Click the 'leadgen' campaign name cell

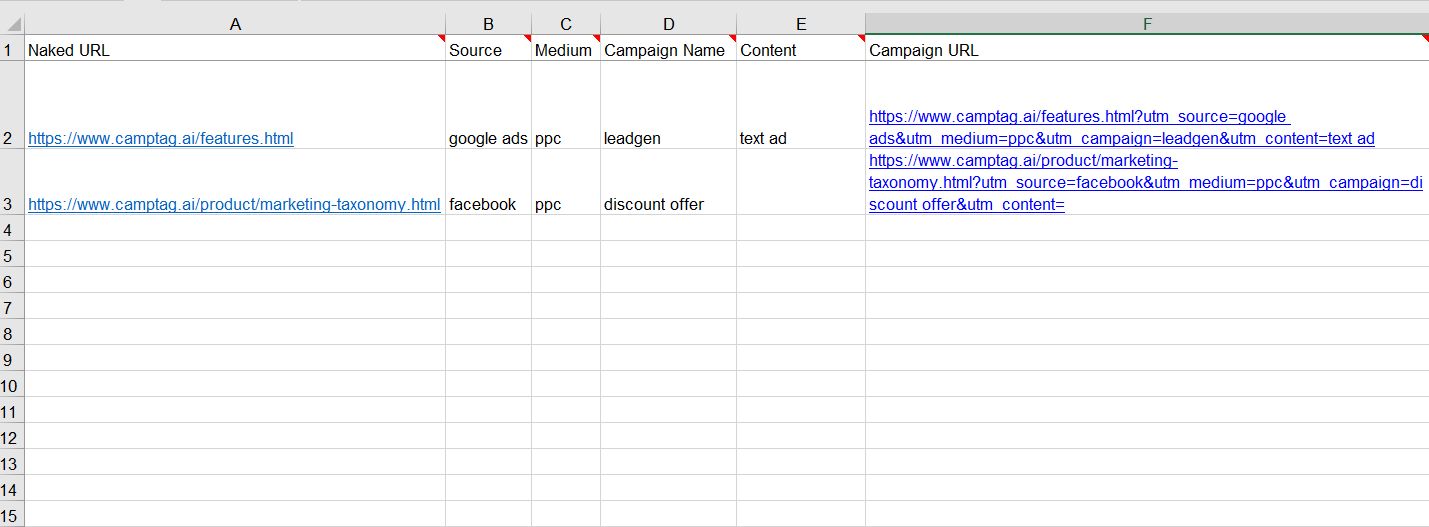tap(632, 139)
